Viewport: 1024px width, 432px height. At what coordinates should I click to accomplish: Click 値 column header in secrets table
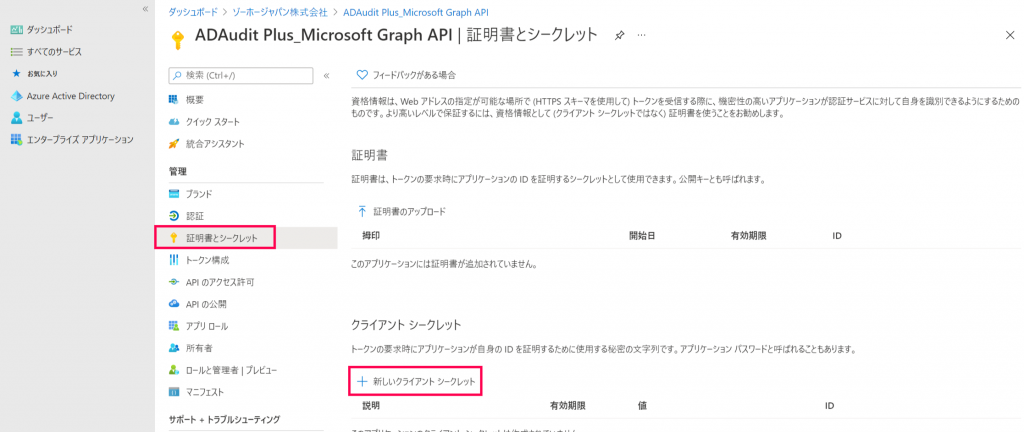click(642, 406)
